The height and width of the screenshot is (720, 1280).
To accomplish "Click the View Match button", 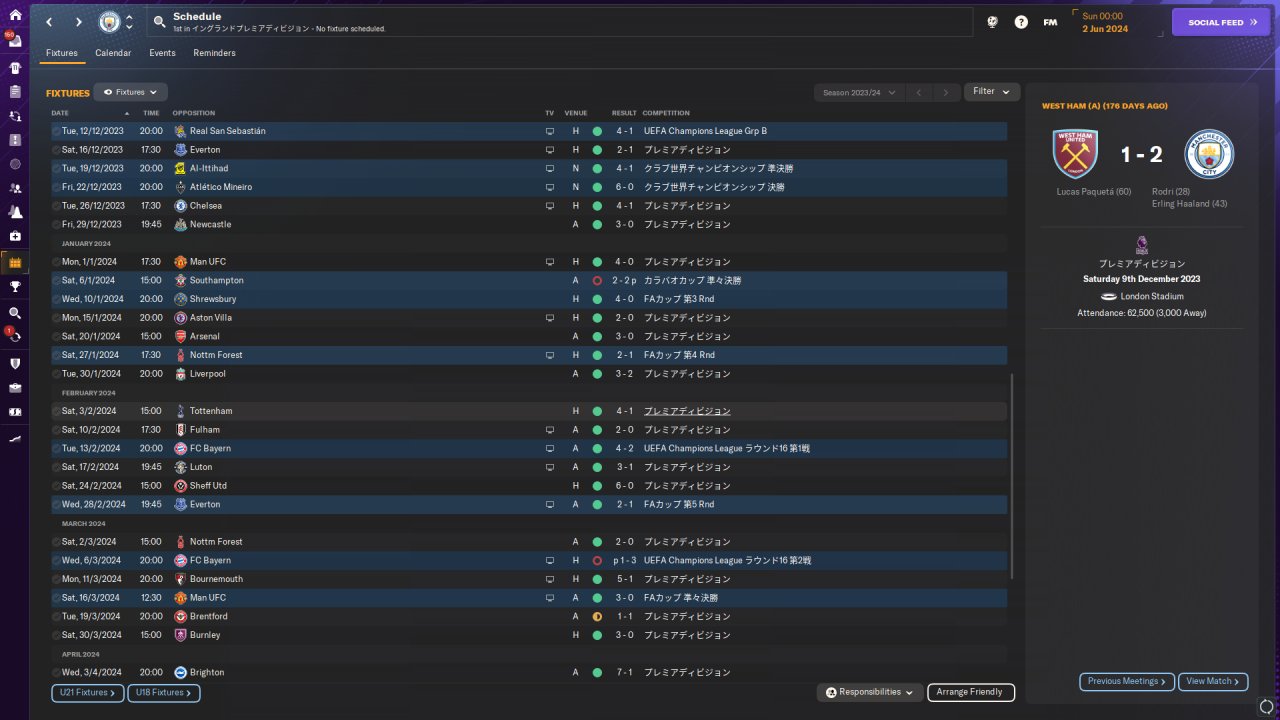I will (x=1213, y=681).
